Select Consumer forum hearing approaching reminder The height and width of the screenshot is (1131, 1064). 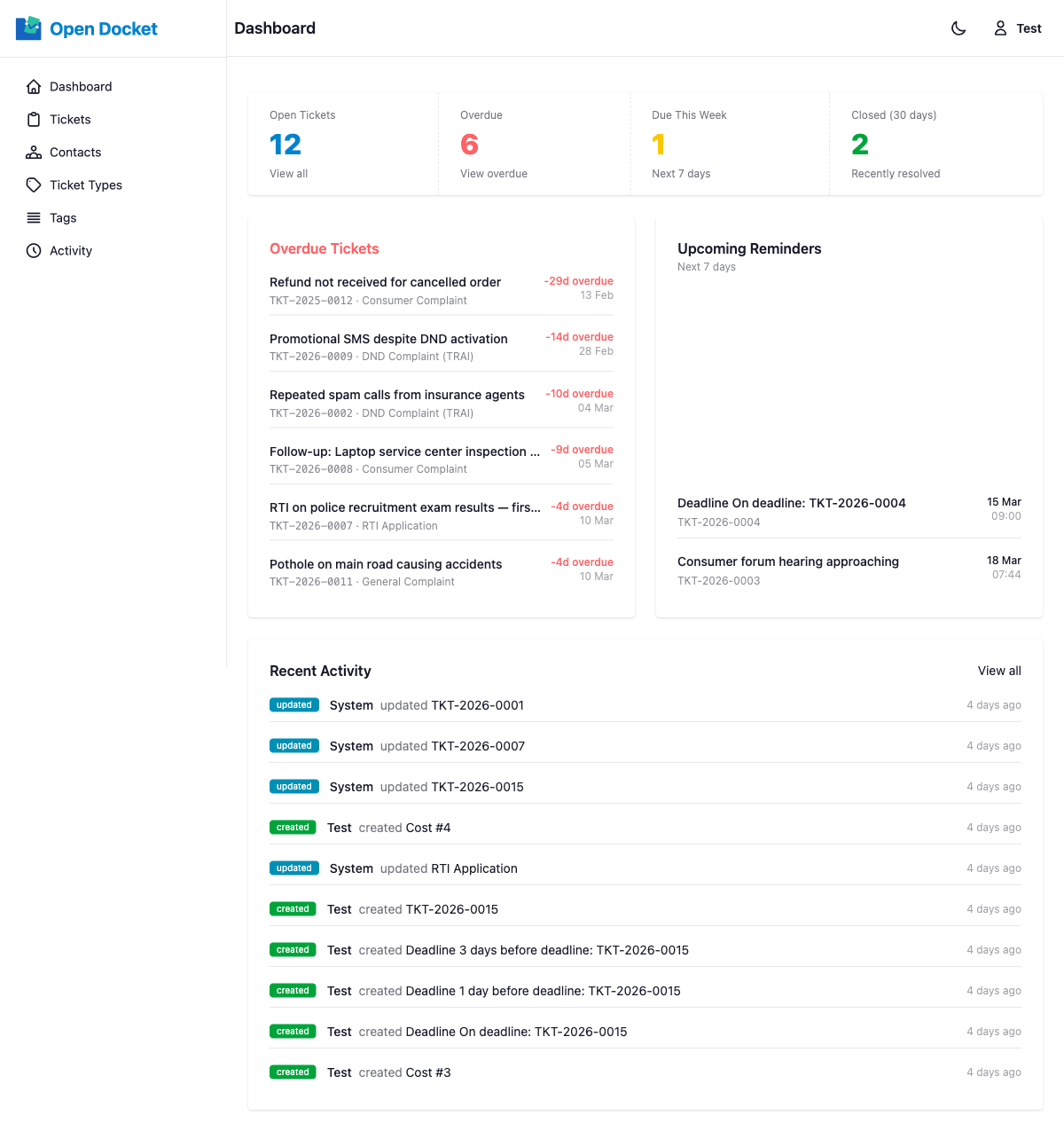(x=788, y=562)
